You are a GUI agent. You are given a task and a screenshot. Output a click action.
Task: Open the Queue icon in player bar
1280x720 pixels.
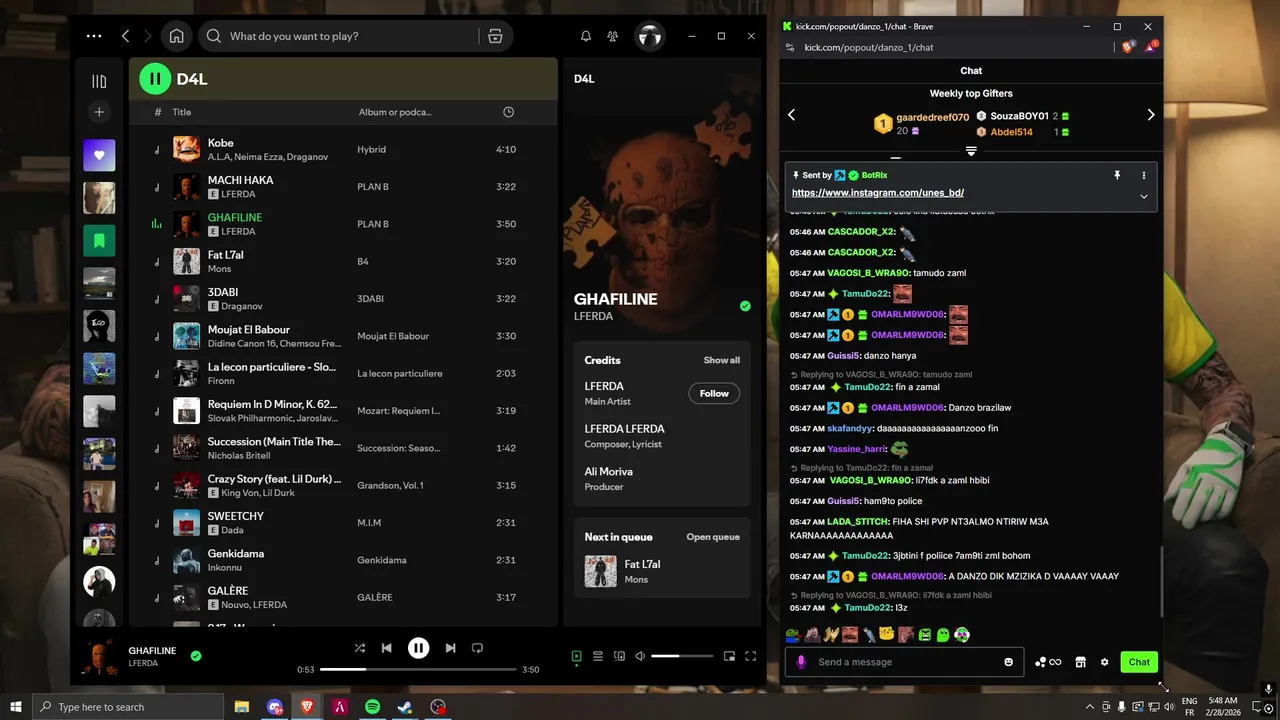pyautogui.click(x=598, y=656)
